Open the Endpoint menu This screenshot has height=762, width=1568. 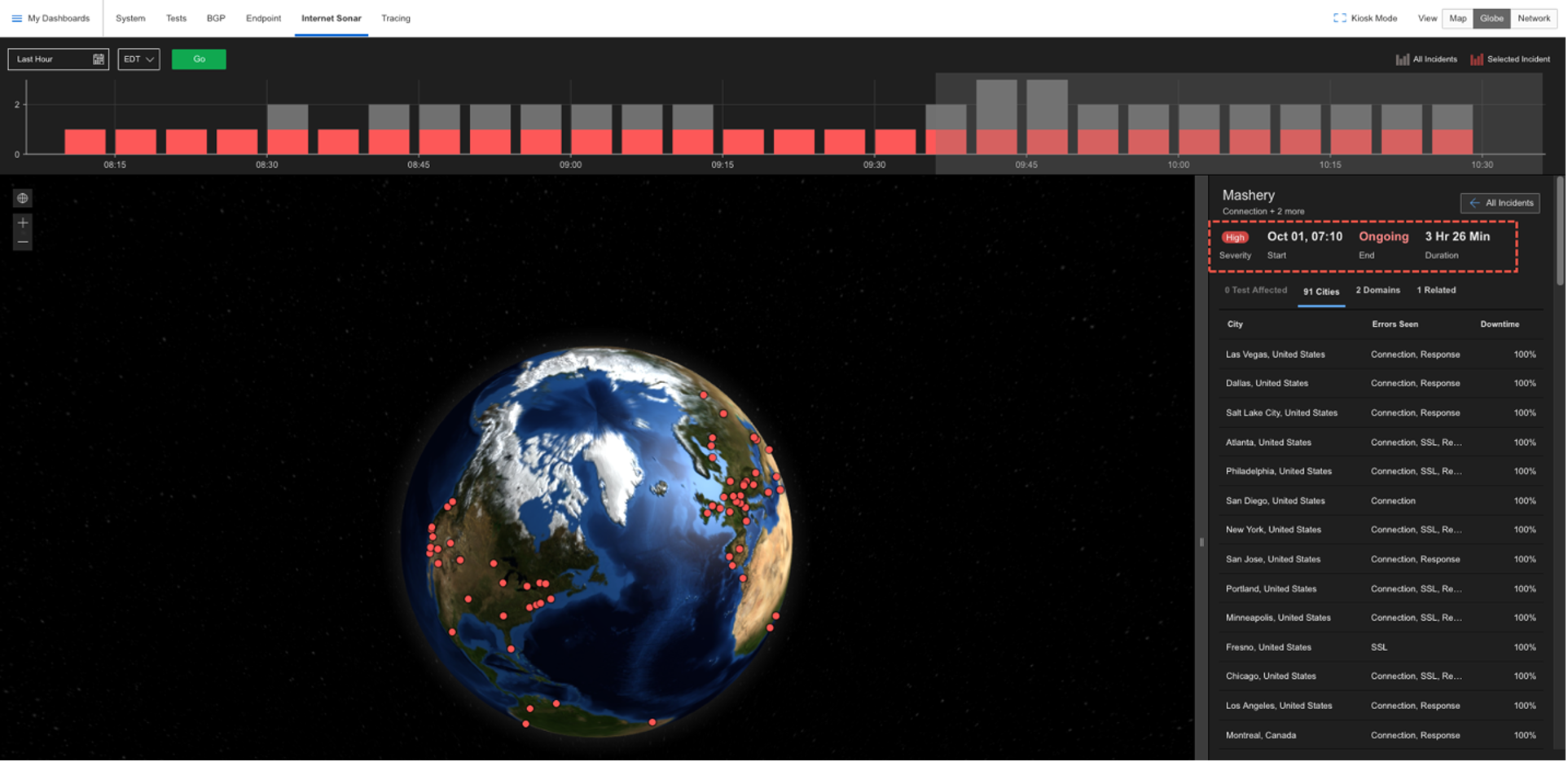point(263,18)
